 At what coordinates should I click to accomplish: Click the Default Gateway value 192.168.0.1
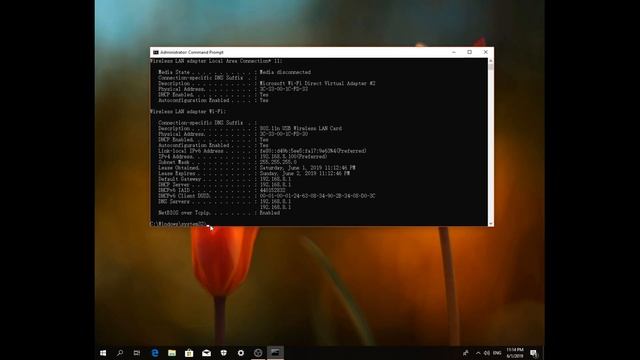point(275,179)
